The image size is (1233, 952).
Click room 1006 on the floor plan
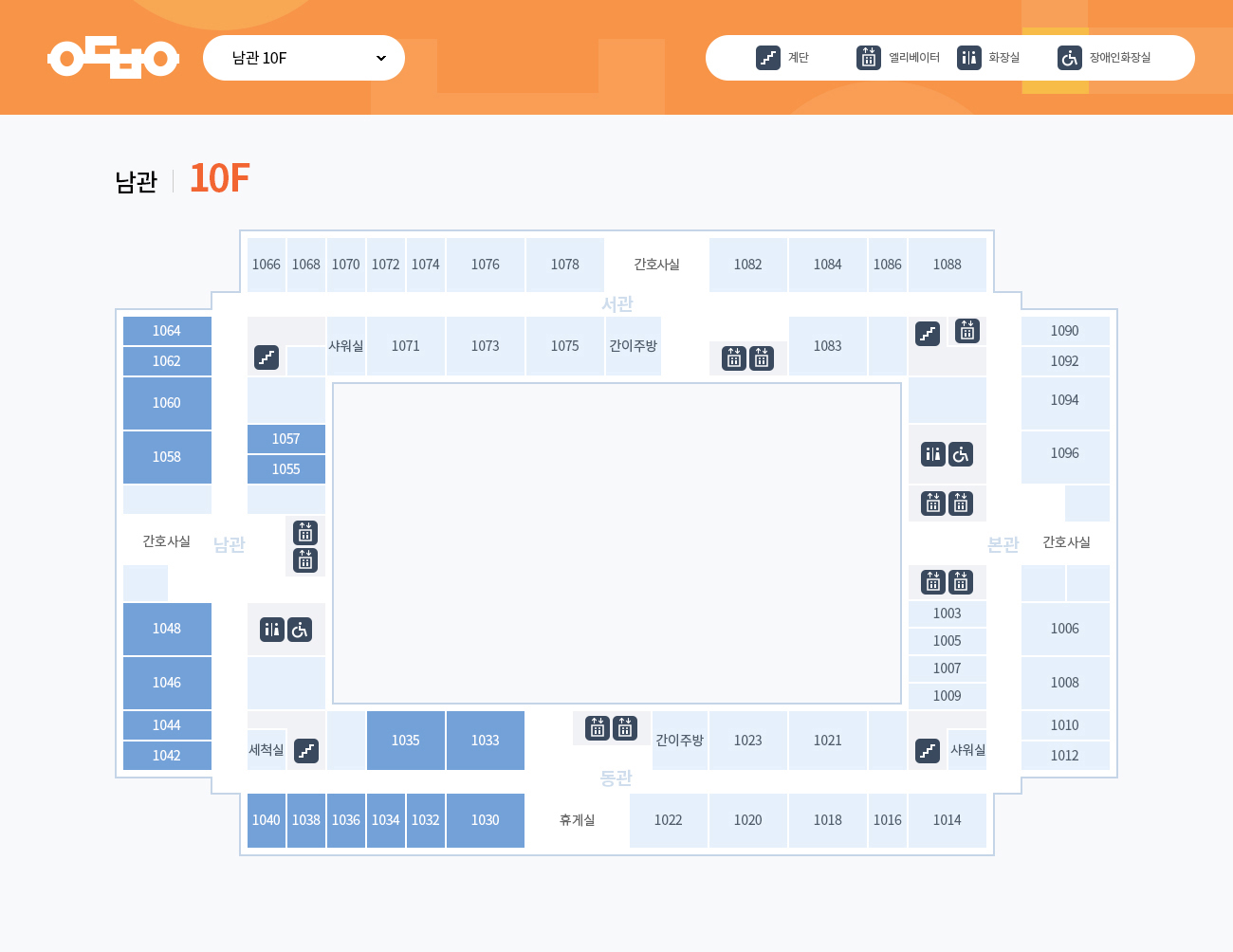tap(1065, 629)
